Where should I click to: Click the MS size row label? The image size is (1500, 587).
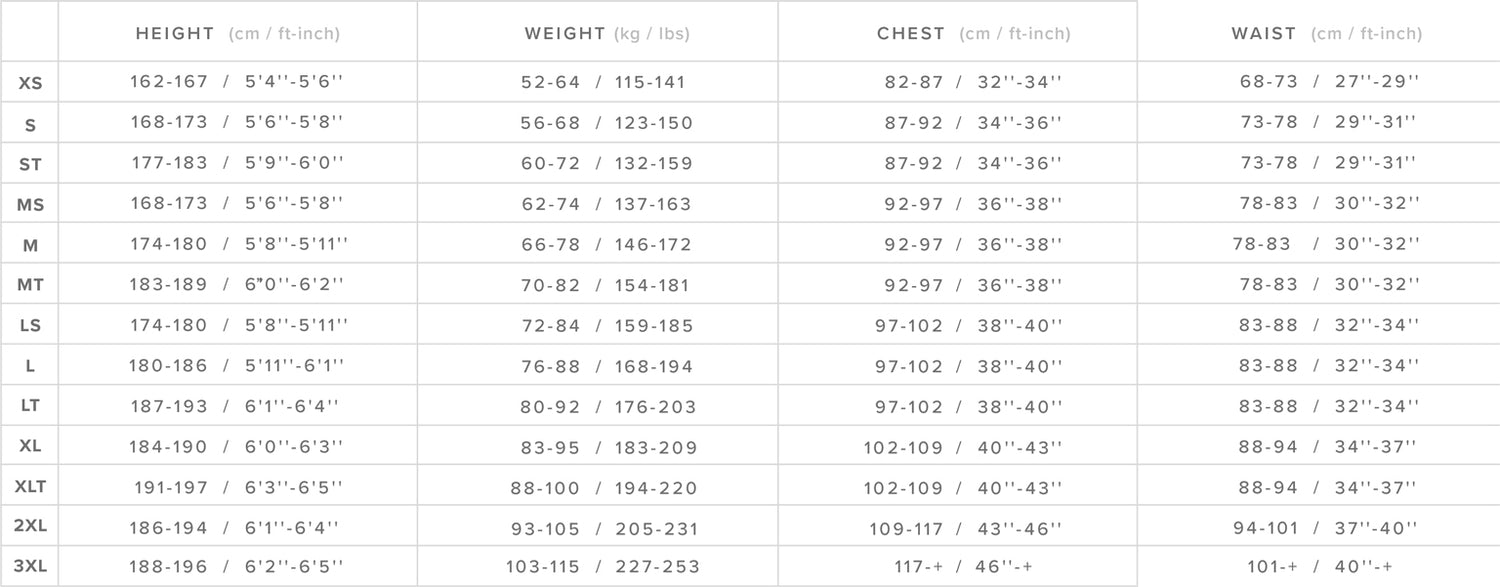pyautogui.click(x=30, y=204)
